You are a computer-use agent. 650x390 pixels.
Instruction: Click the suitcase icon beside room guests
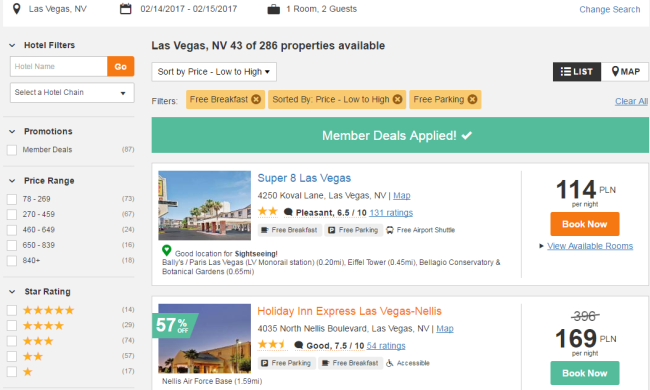tap(273, 9)
